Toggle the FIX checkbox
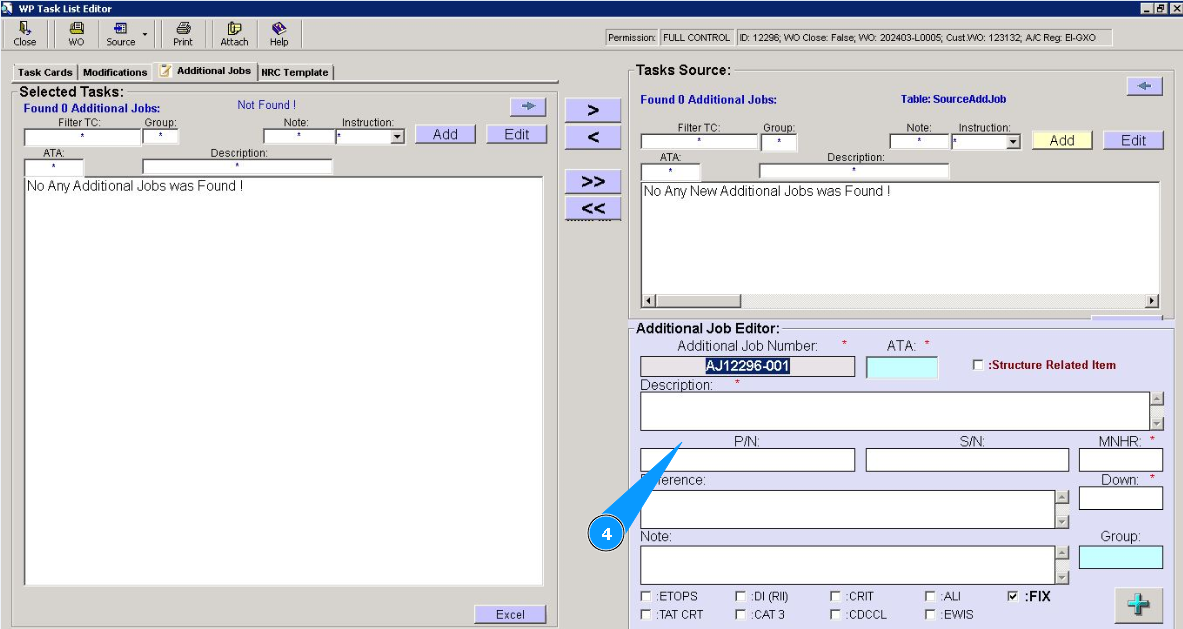The image size is (1183, 629). click(1013, 596)
